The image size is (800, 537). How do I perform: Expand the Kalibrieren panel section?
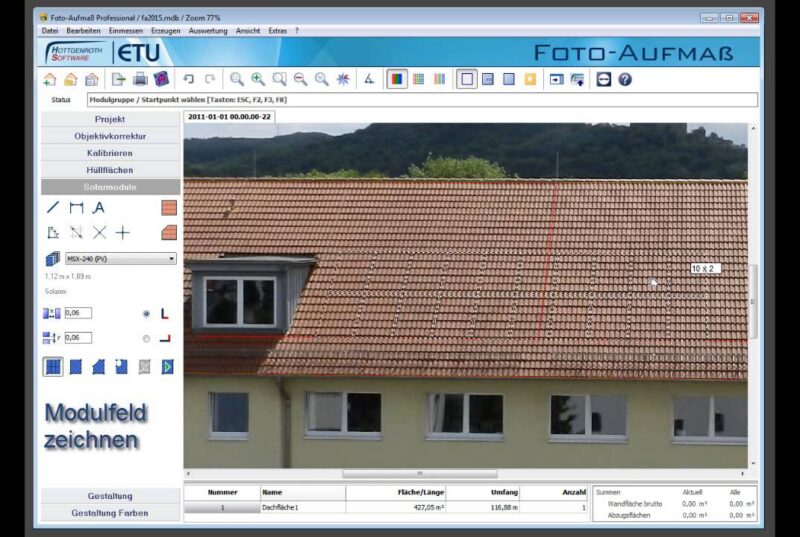pos(110,153)
